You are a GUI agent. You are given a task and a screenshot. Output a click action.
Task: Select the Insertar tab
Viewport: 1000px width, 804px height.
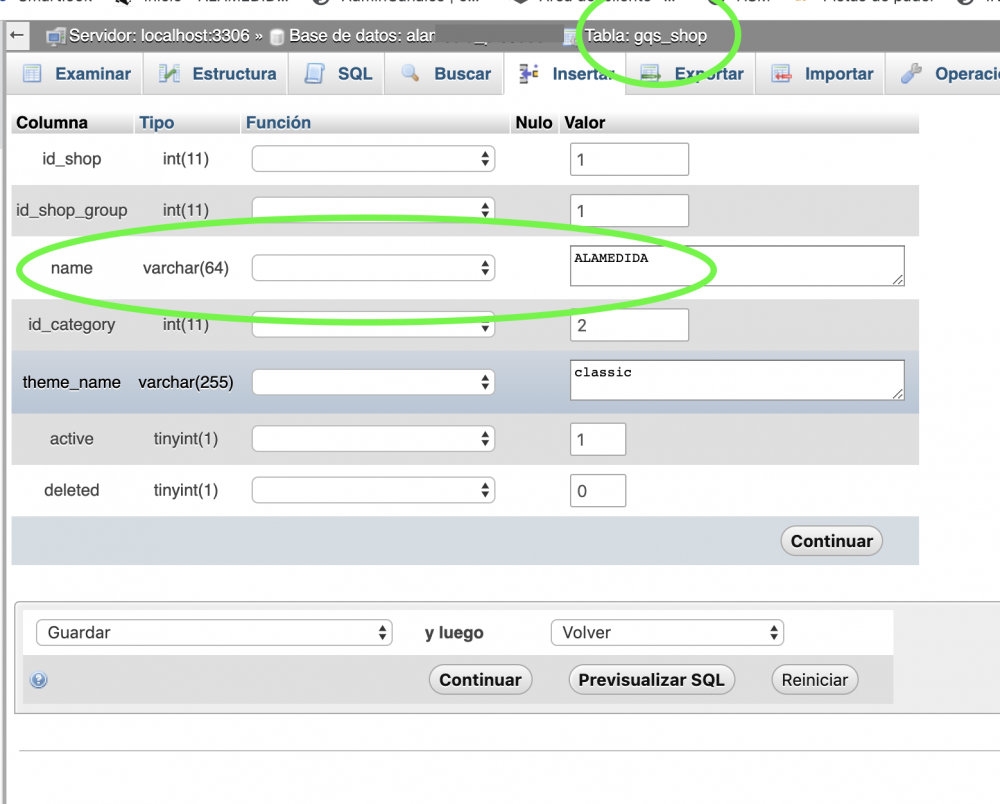[x=566, y=74]
